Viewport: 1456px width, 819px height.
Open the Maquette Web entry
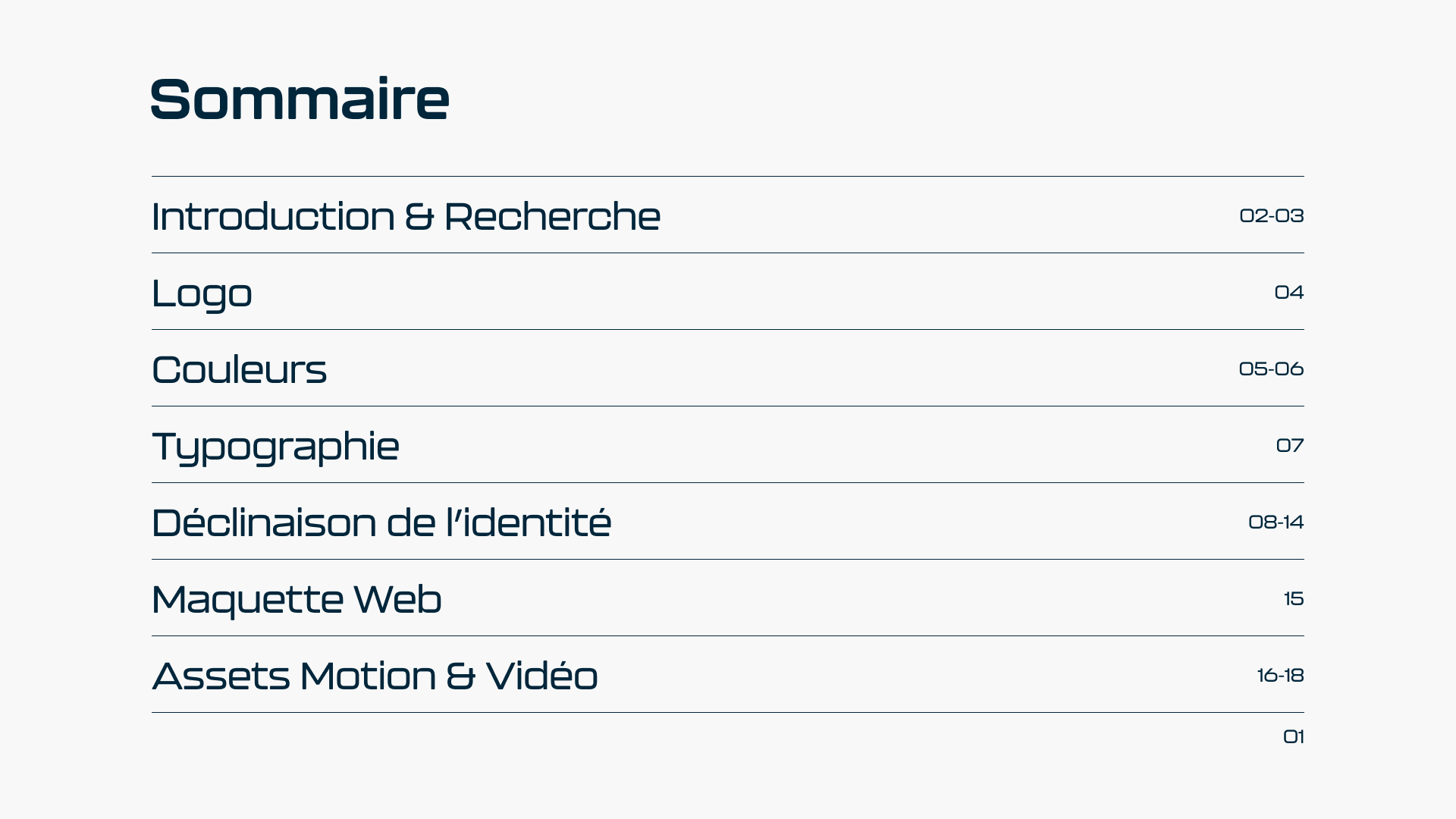(x=297, y=599)
